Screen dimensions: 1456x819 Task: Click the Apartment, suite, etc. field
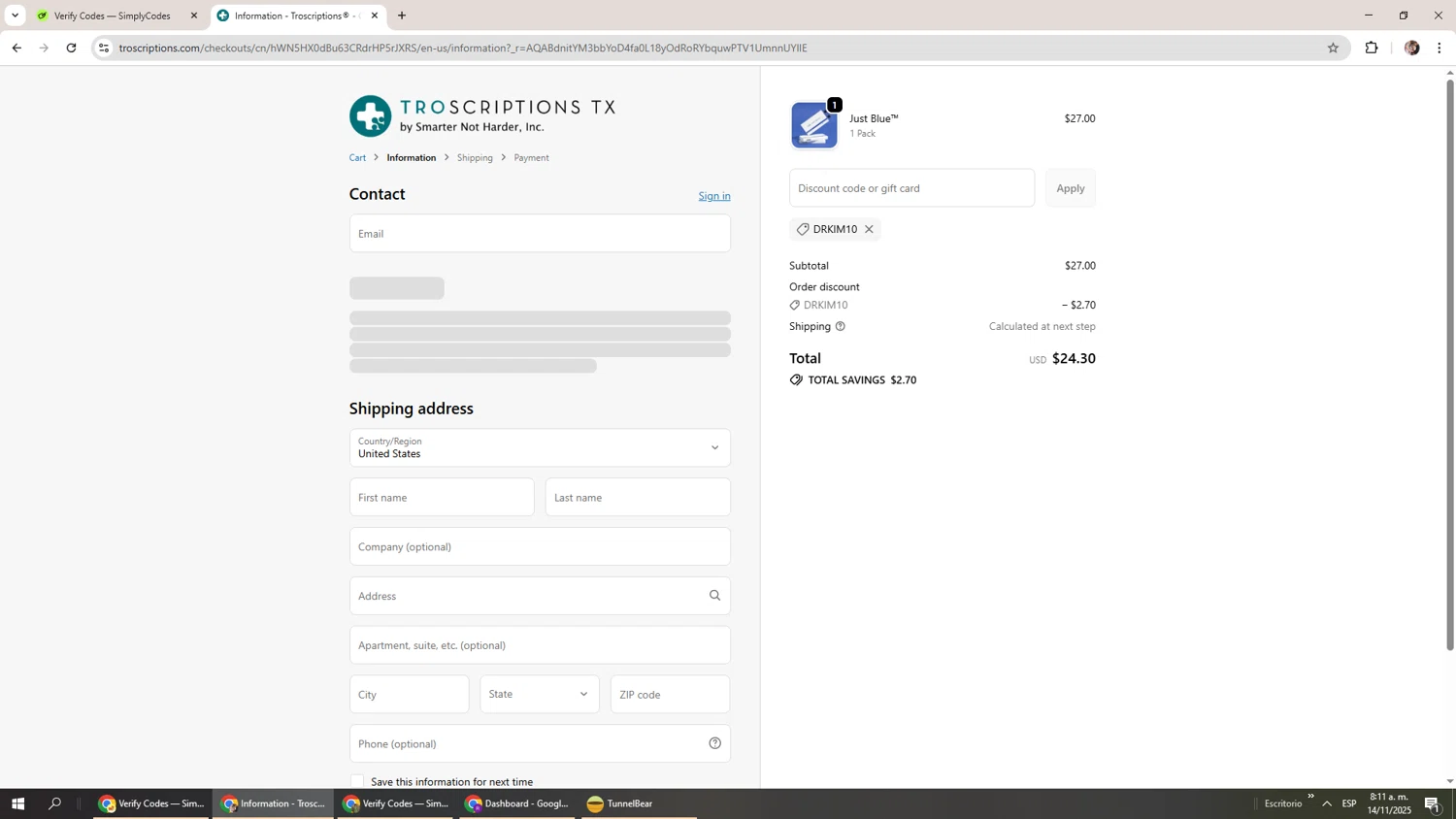(x=540, y=645)
